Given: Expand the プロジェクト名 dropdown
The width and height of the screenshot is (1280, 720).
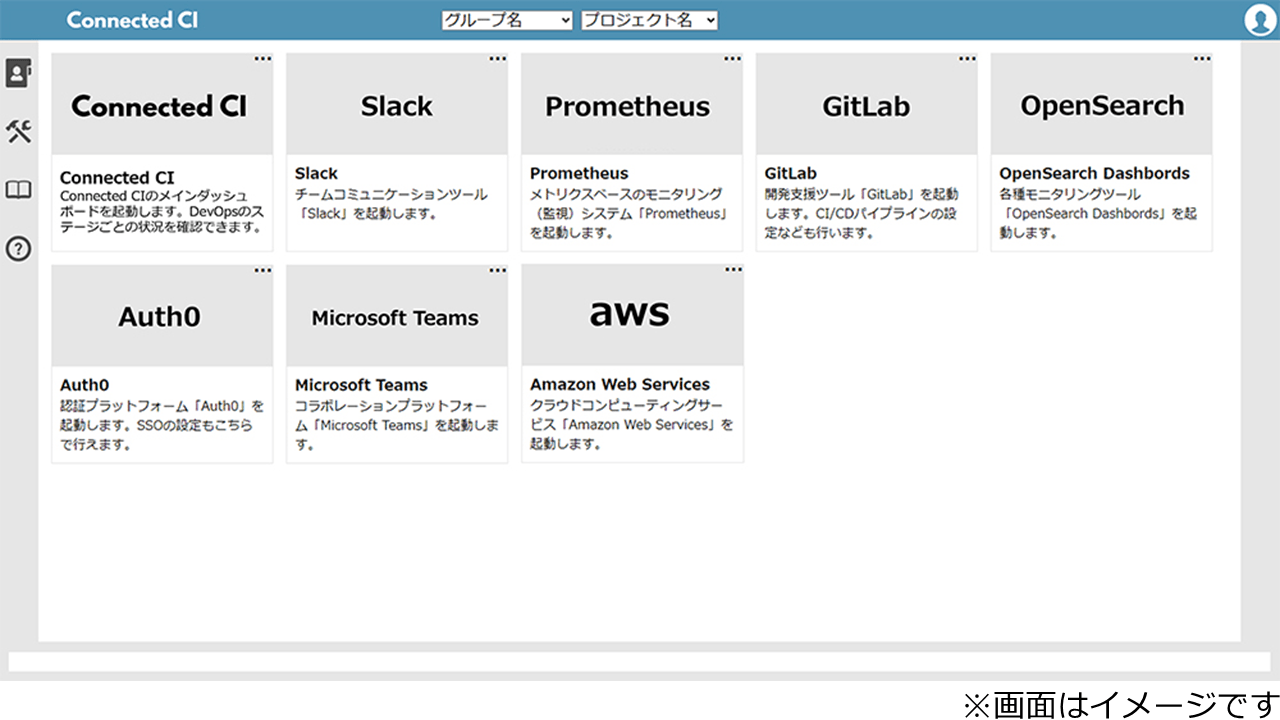Looking at the screenshot, I should tap(650, 20).
